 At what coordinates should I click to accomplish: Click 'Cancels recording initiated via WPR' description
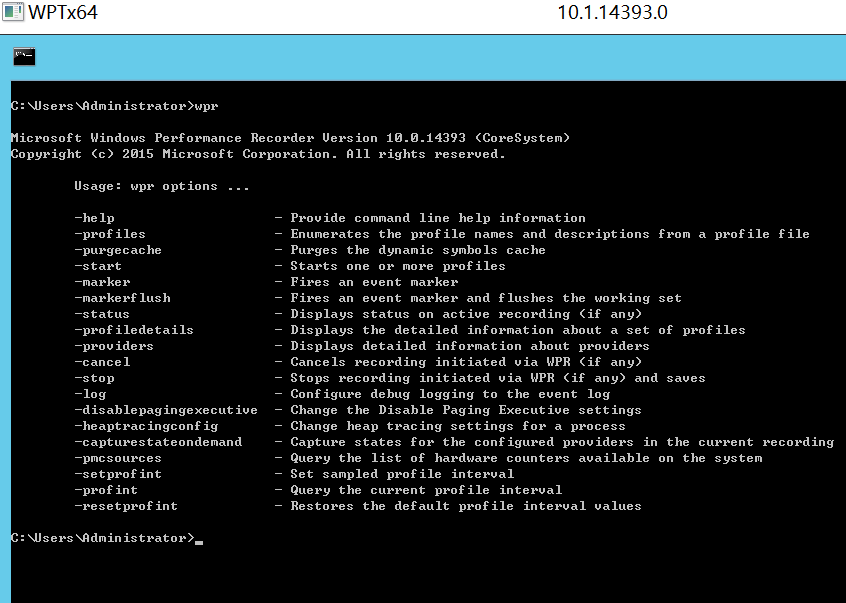(x=466, y=362)
